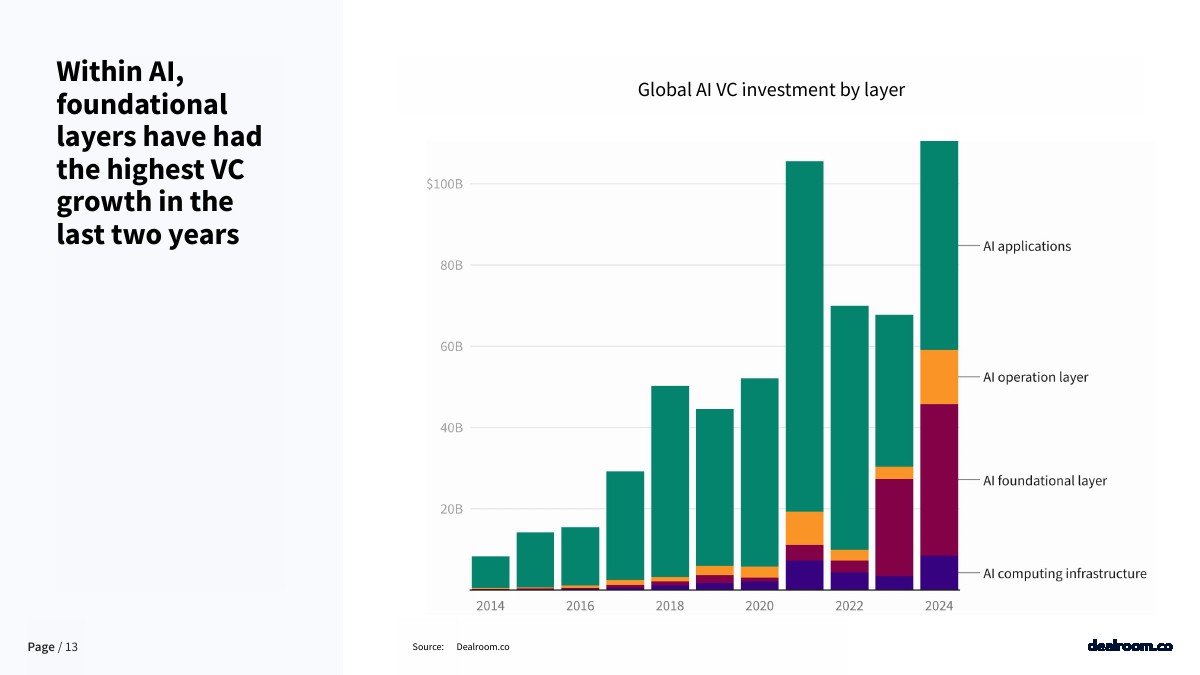Select the AI operation layer legend label
The height and width of the screenshot is (675, 1200).
[1035, 377]
